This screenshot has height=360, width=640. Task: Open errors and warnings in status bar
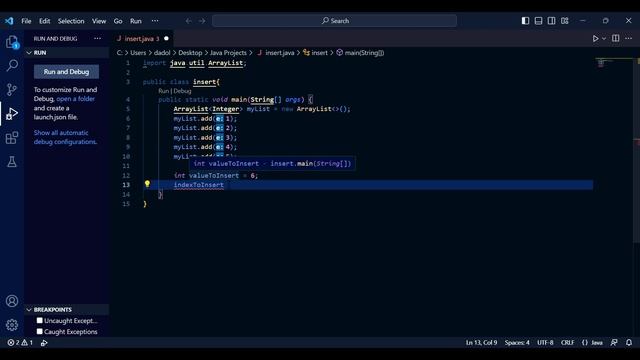pos(20,342)
